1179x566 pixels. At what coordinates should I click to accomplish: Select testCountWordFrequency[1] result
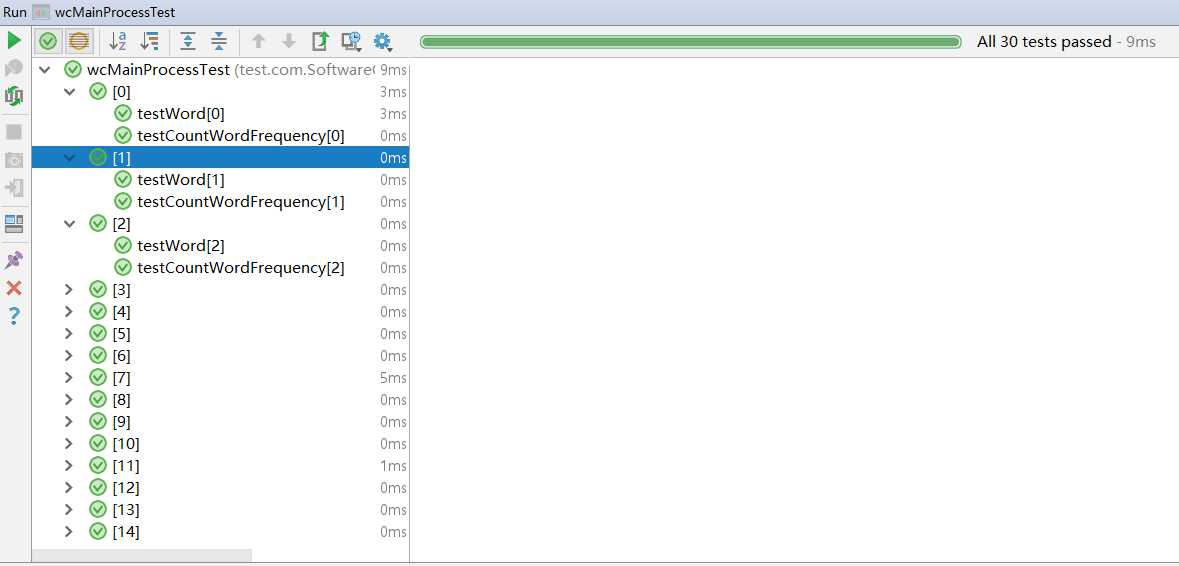click(241, 202)
